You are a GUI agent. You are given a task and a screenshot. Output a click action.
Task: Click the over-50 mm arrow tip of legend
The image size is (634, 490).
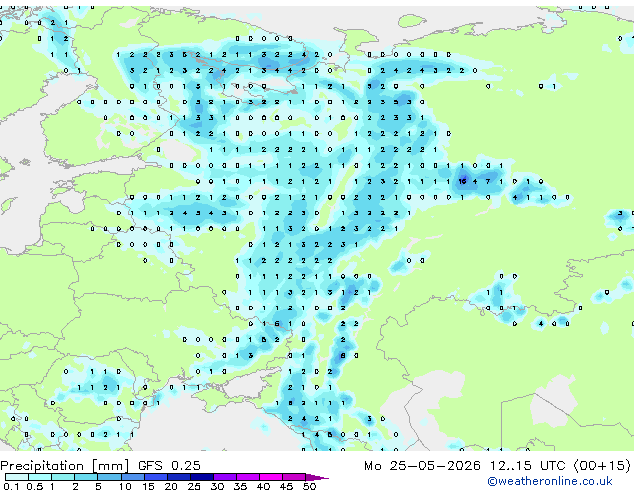click(x=317, y=477)
